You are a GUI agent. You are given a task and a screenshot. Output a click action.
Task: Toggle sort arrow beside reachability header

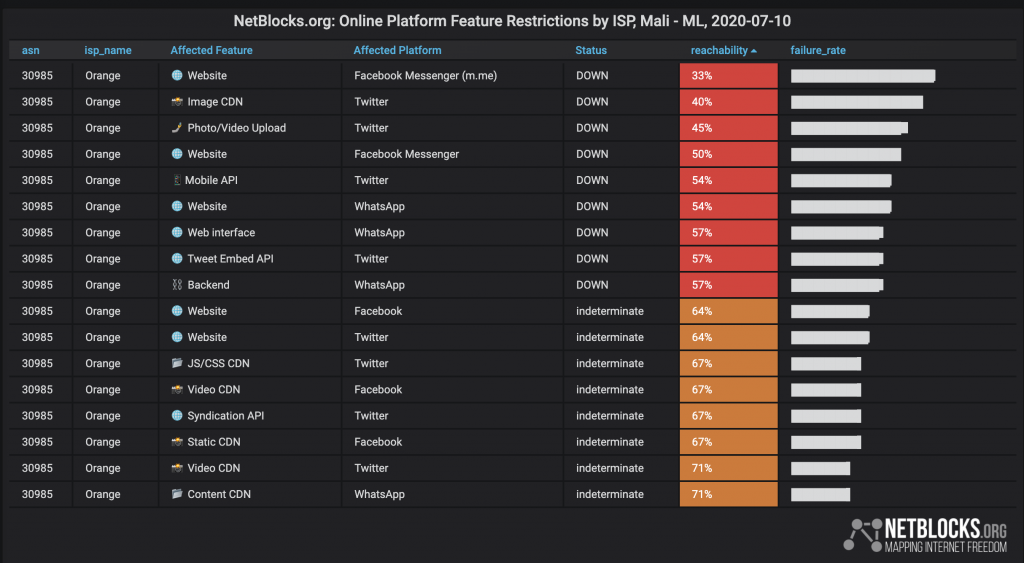pyautogui.click(x=754, y=51)
